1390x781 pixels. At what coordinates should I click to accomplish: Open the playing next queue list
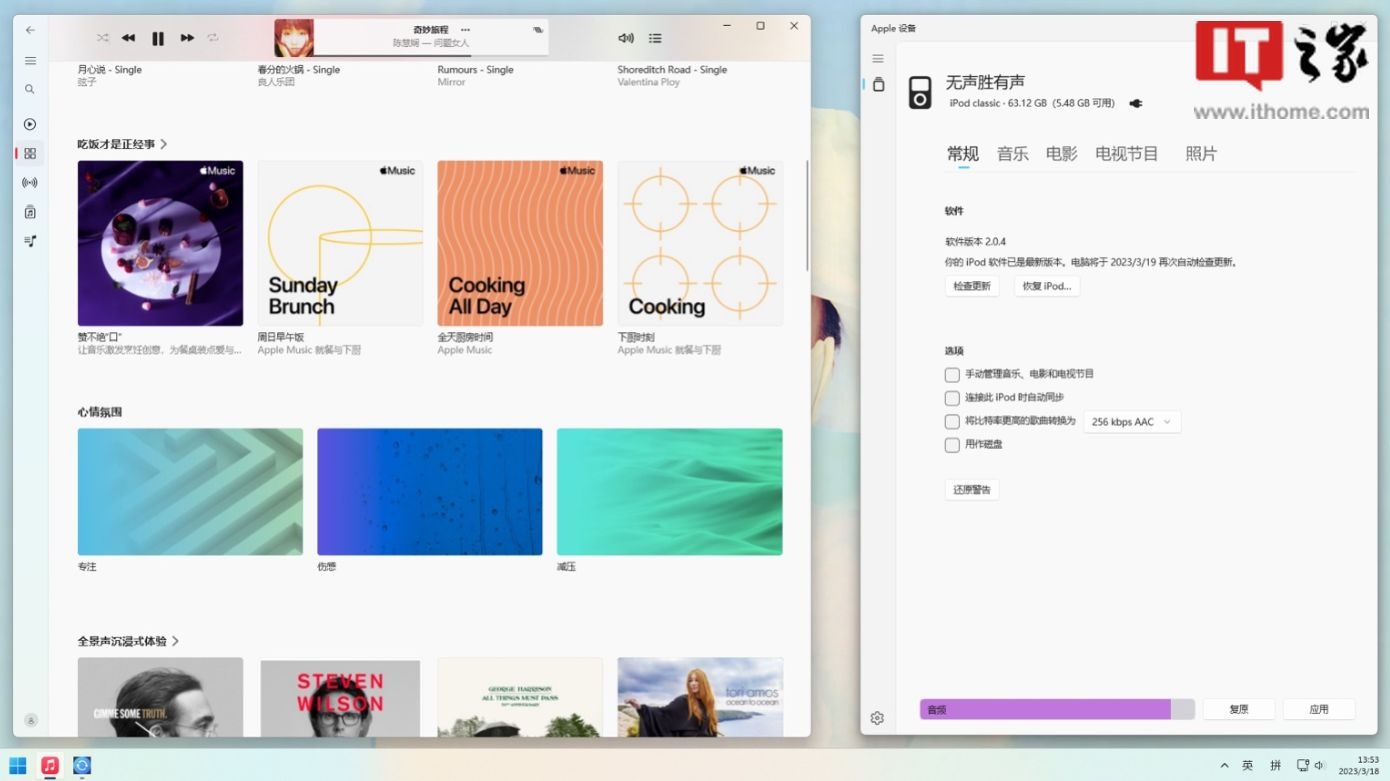point(655,38)
